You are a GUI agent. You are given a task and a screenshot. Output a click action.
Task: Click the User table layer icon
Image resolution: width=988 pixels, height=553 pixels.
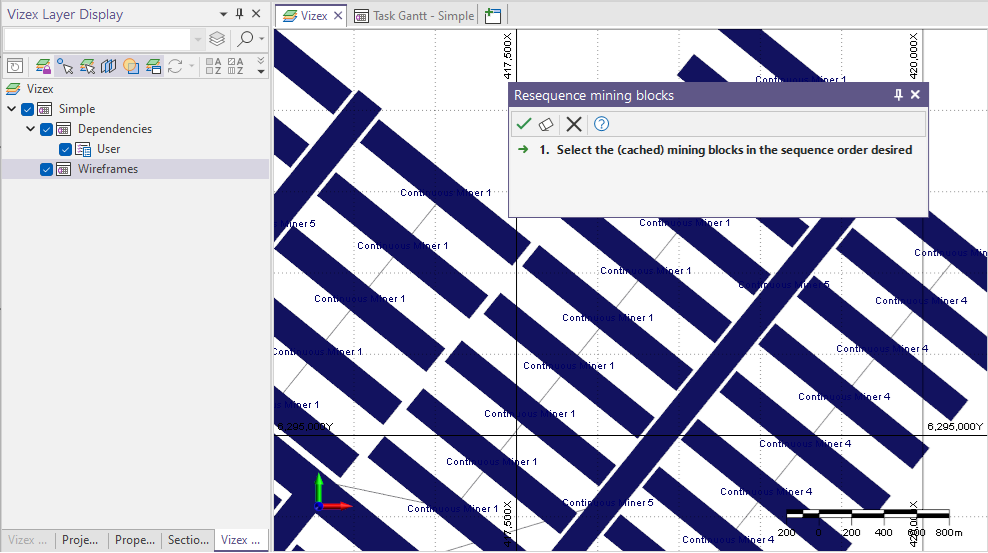(x=83, y=149)
